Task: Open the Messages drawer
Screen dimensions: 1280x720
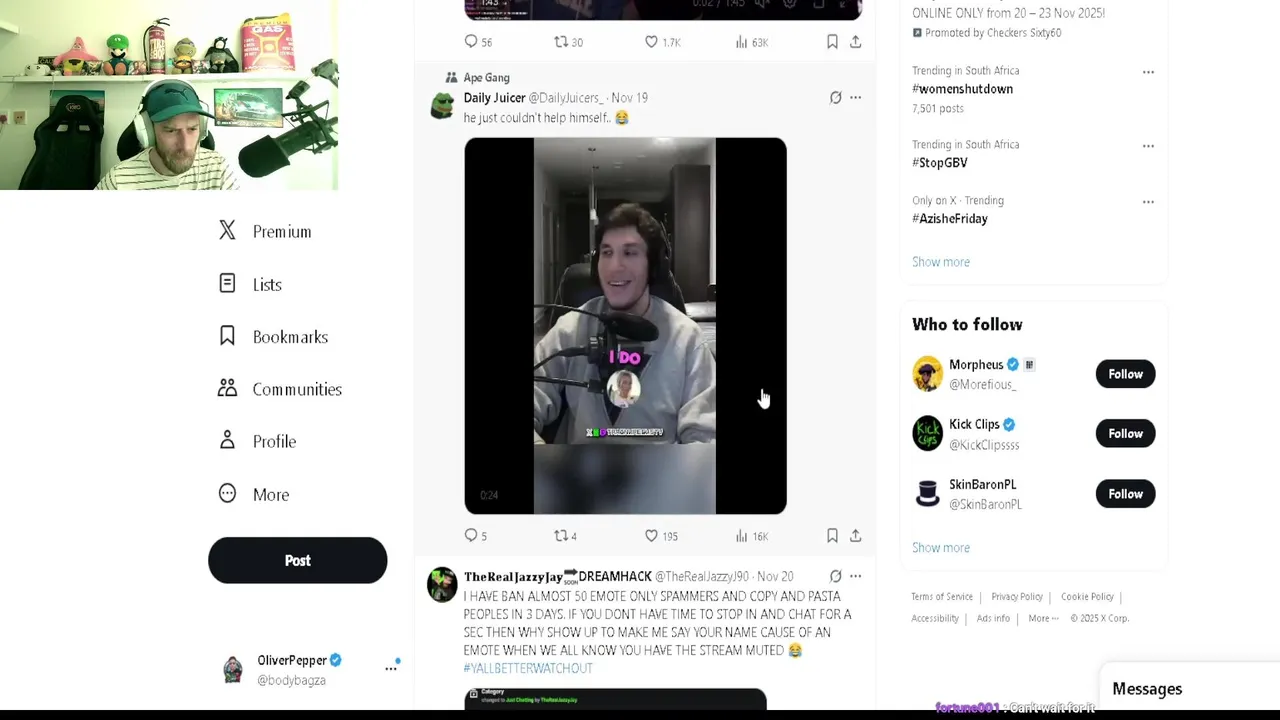Action: (1147, 689)
